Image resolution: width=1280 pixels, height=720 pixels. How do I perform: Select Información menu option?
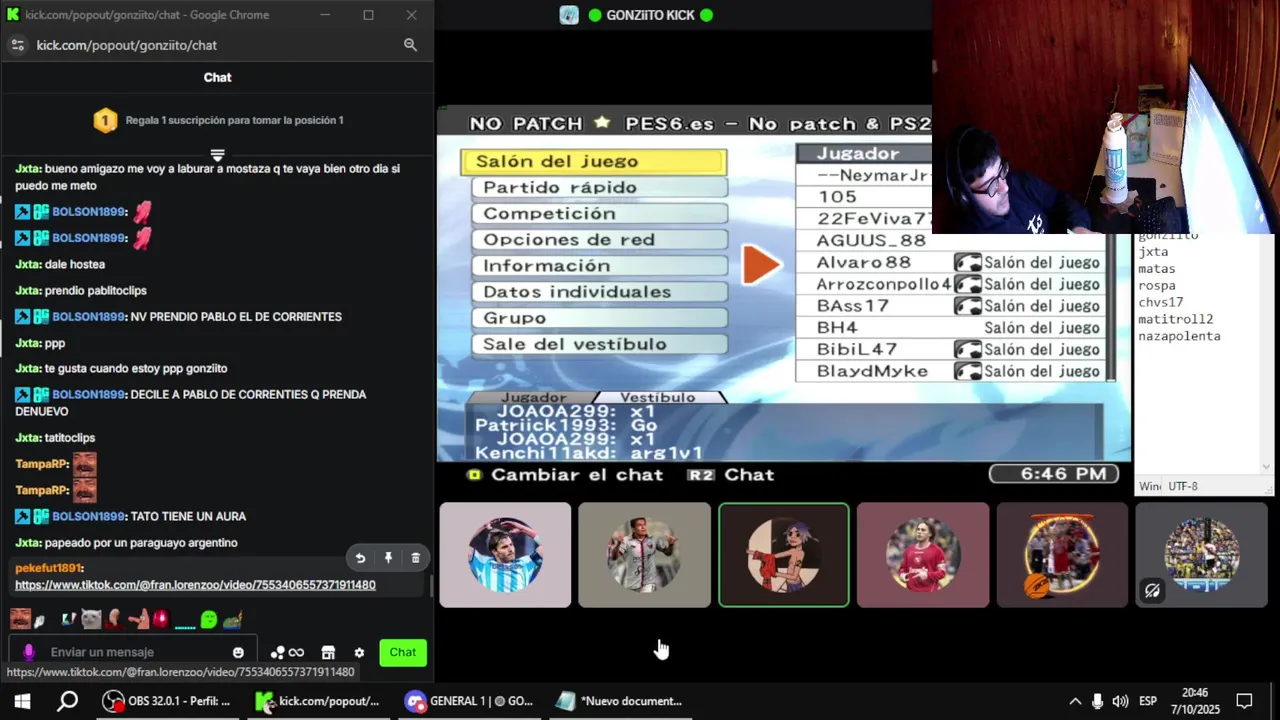tap(599, 265)
